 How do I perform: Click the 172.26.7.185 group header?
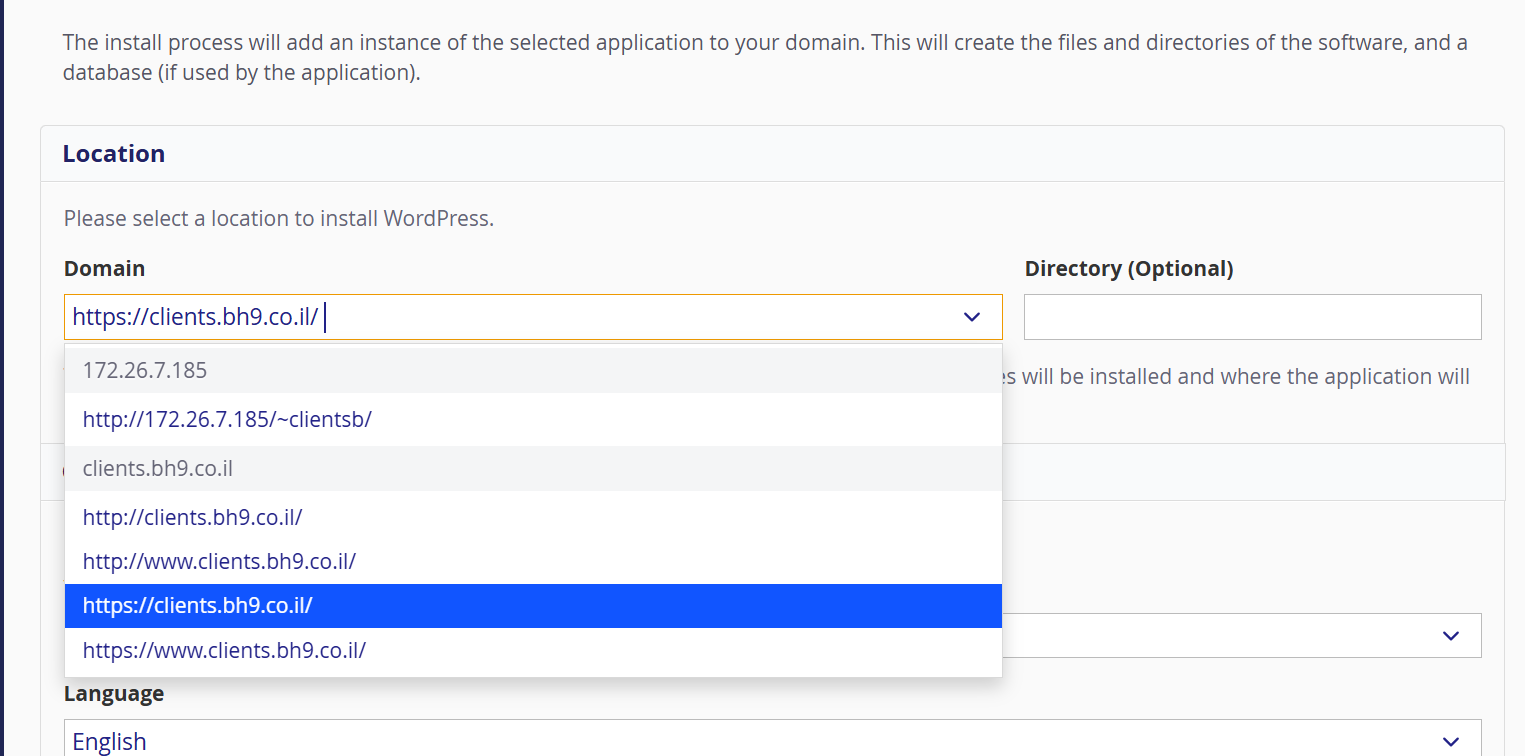[533, 370]
